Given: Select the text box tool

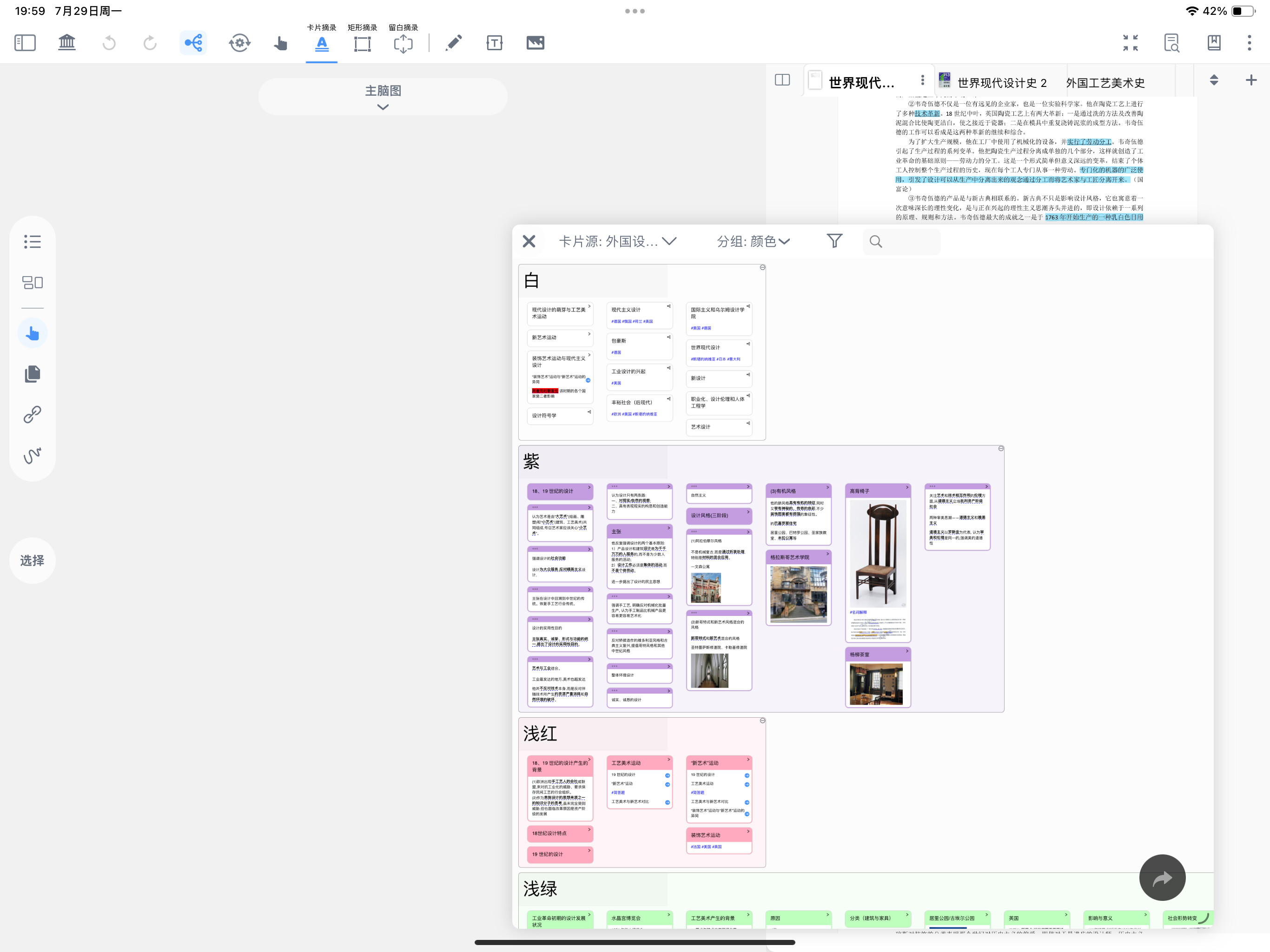Looking at the screenshot, I should (494, 43).
